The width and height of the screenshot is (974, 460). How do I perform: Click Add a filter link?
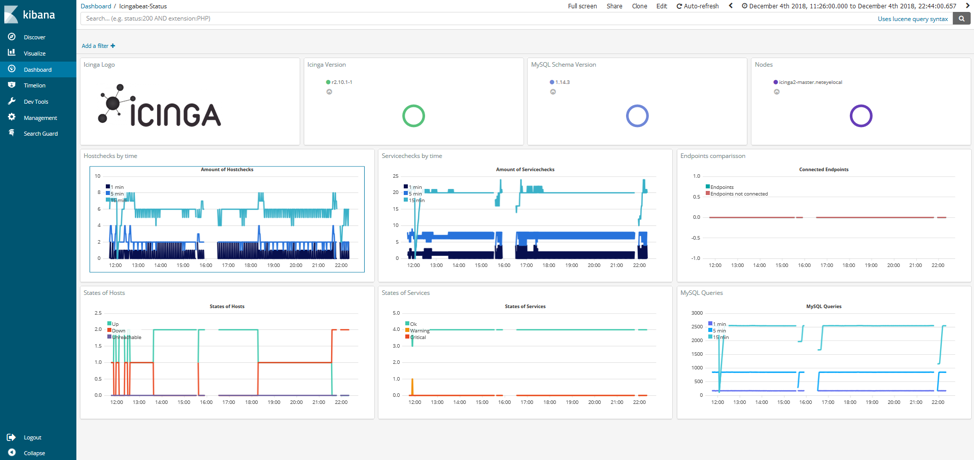(94, 46)
